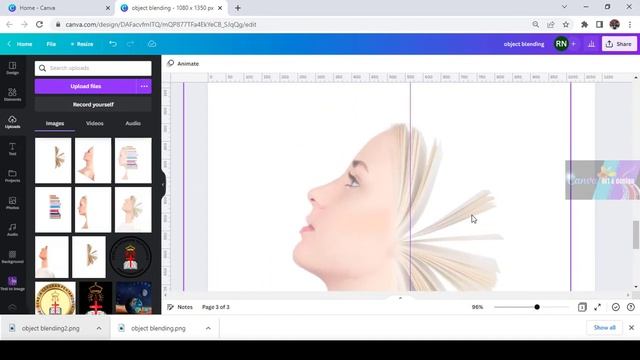
Task: Click the Share button
Action: coord(619,44)
